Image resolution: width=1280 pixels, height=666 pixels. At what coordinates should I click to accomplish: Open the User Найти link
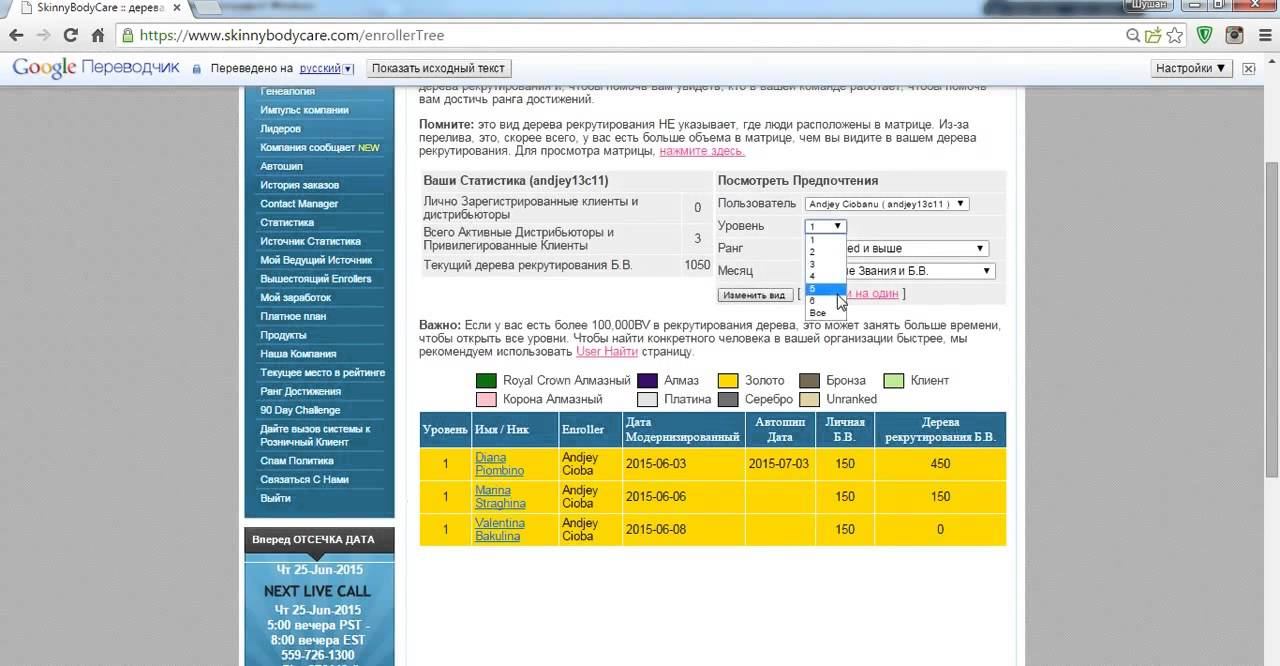[x=607, y=352]
